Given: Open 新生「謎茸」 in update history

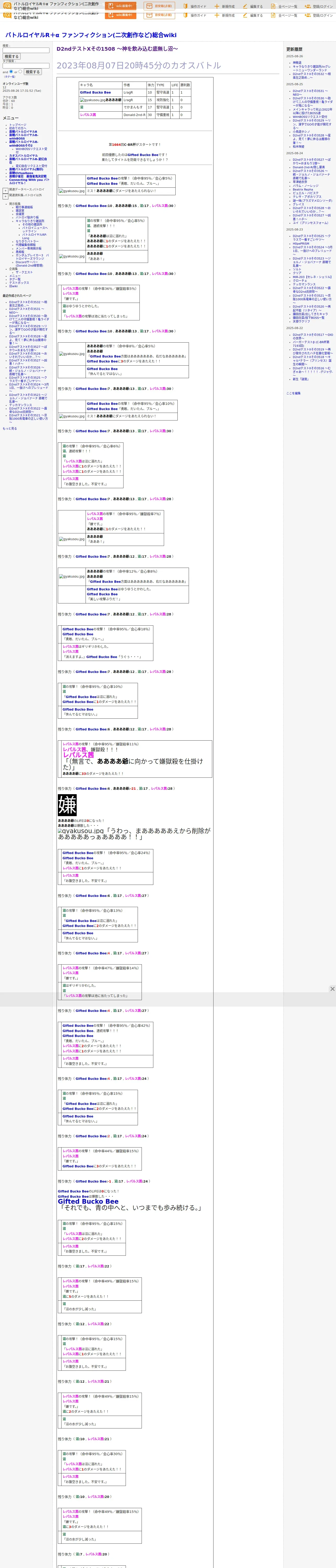Looking at the screenshot, I should (301, 379).
